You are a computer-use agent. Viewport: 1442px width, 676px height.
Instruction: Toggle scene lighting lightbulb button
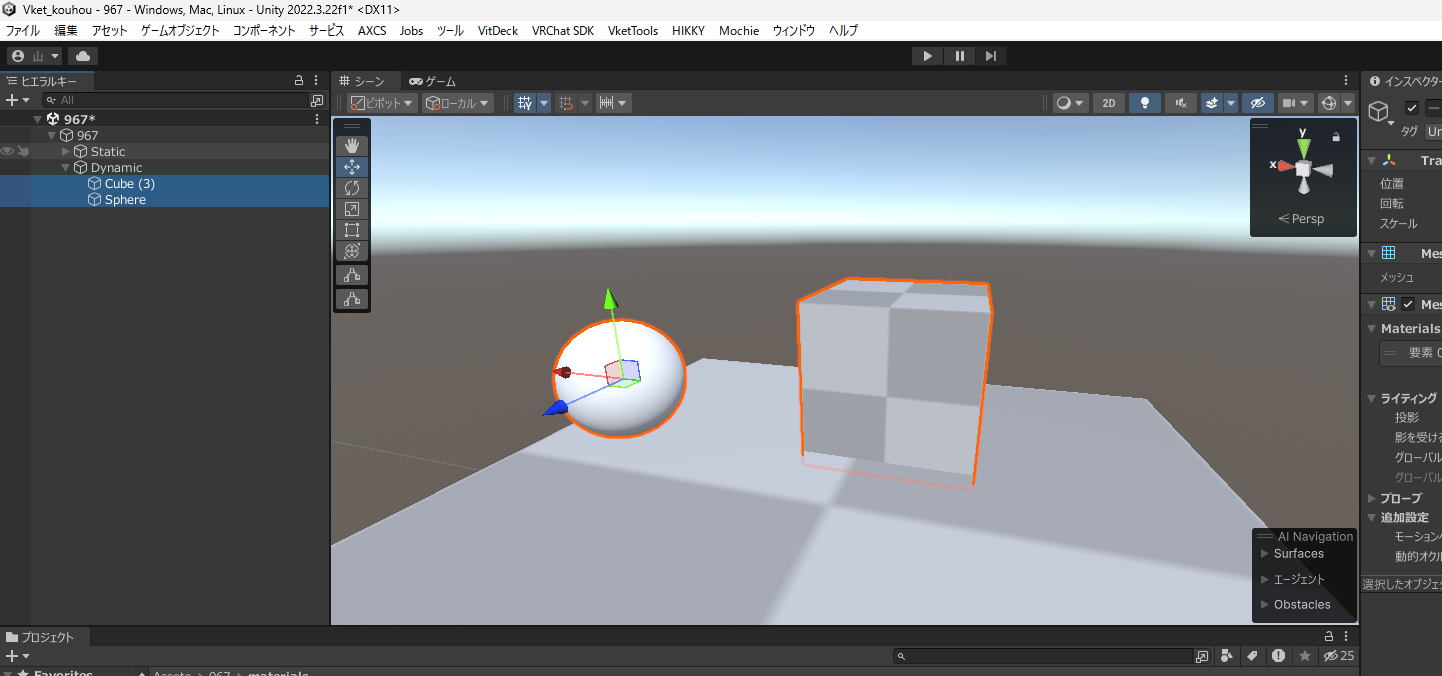(x=1144, y=103)
